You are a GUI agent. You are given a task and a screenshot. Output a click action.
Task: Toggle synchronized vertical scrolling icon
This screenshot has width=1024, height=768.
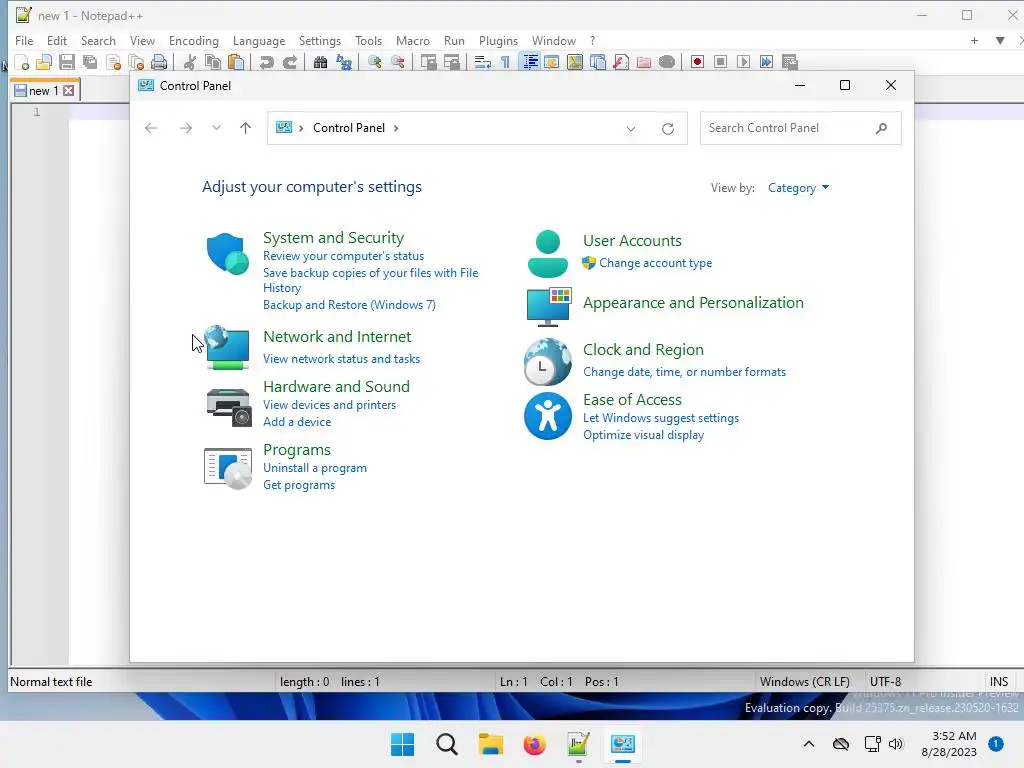[x=428, y=62]
